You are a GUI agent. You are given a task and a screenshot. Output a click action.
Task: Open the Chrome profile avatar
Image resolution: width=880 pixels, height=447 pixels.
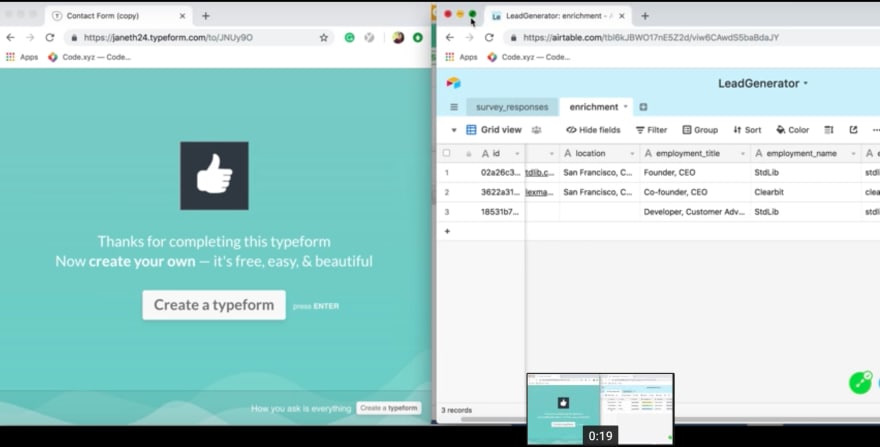click(398, 38)
